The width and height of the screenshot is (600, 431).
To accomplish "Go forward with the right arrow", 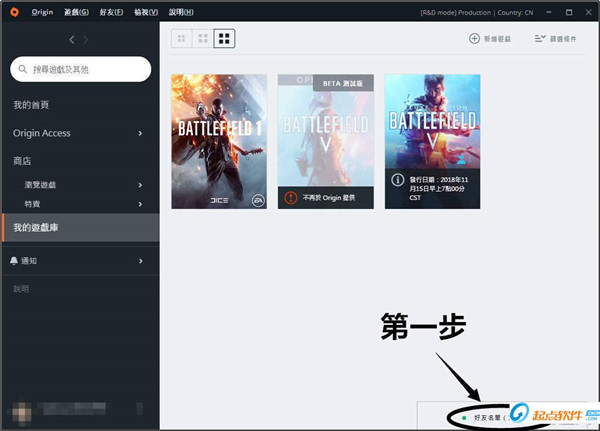I will pyautogui.click(x=86, y=39).
